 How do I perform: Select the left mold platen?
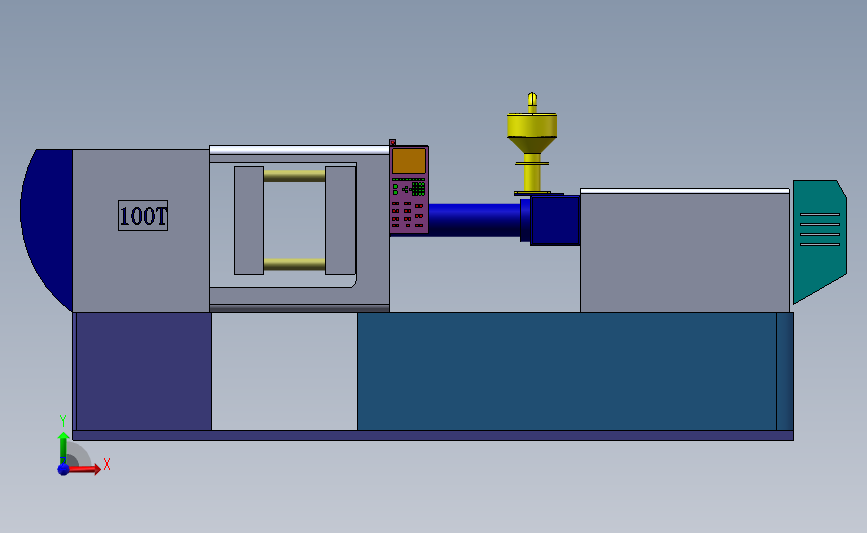click(x=249, y=220)
